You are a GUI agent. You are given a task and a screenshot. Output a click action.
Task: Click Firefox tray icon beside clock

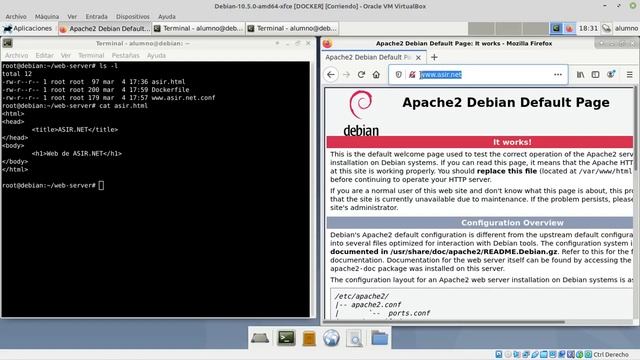click(569, 28)
